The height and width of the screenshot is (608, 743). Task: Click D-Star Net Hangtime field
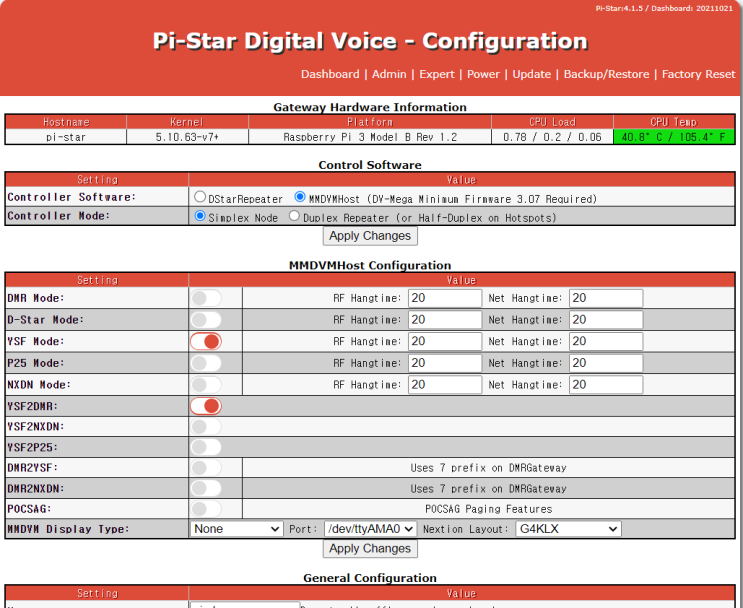click(606, 320)
